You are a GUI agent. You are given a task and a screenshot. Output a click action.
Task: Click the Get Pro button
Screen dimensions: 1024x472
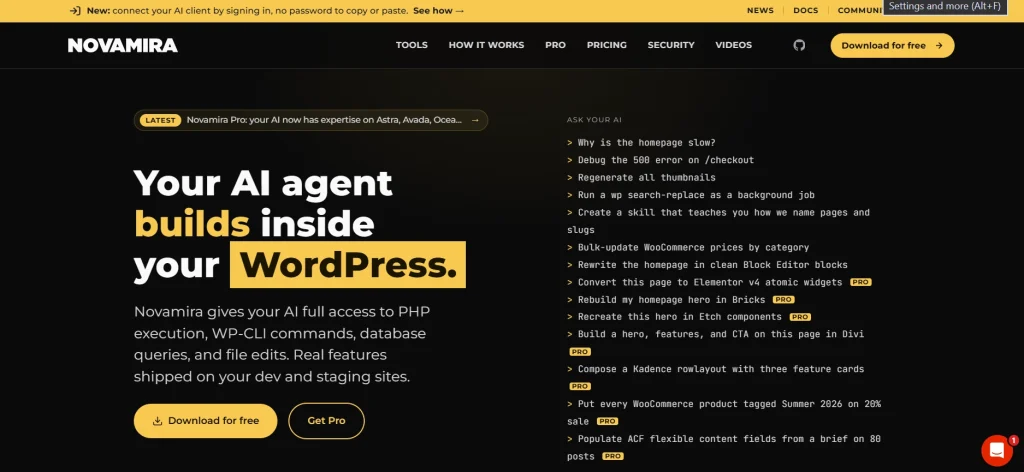327,420
